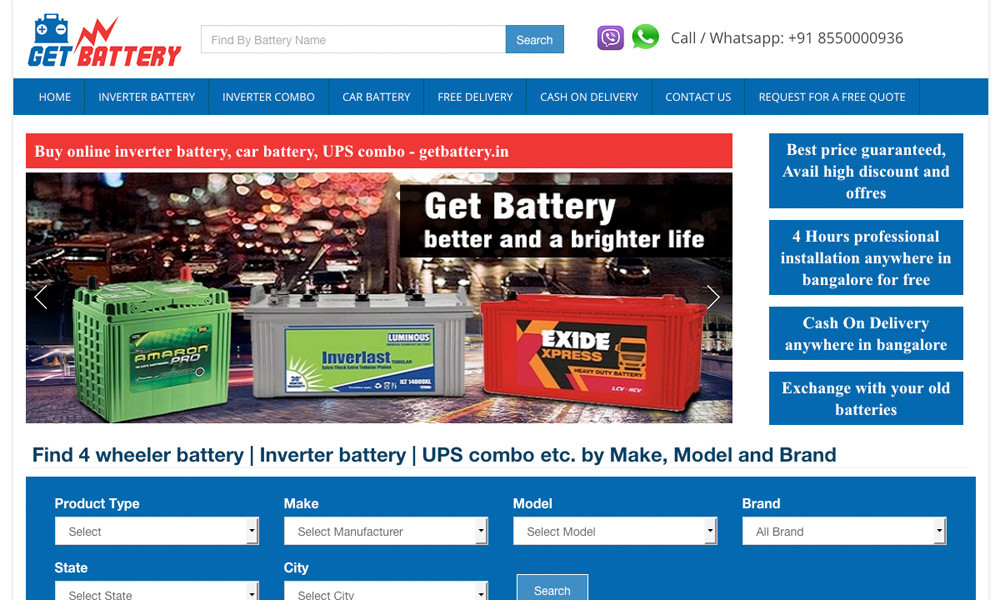The height and width of the screenshot is (600, 1000).
Task: Click the Cash On Delivery anywhere banner
Action: 866,333
